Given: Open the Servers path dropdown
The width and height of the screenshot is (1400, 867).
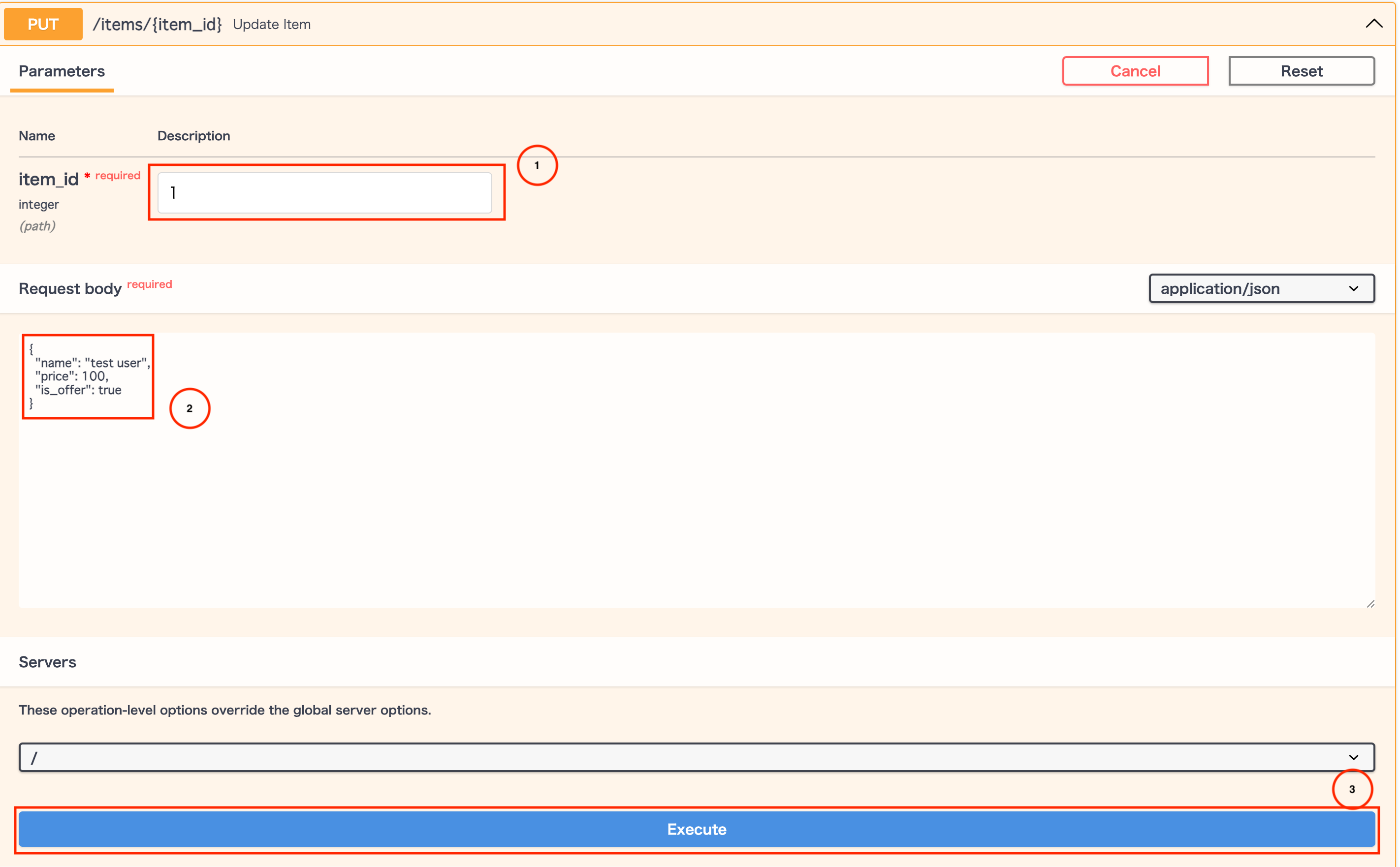Looking at the screenshot, I should pyautogui.click(x=696, y=757).
